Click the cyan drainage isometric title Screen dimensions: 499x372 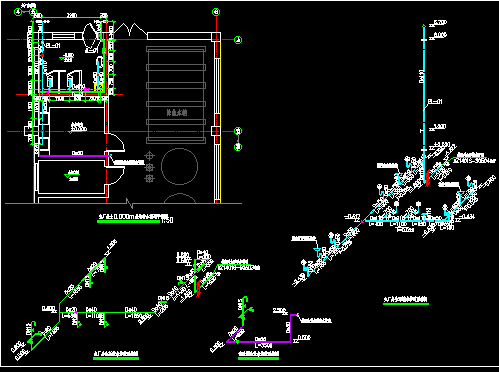coord(406,299)
